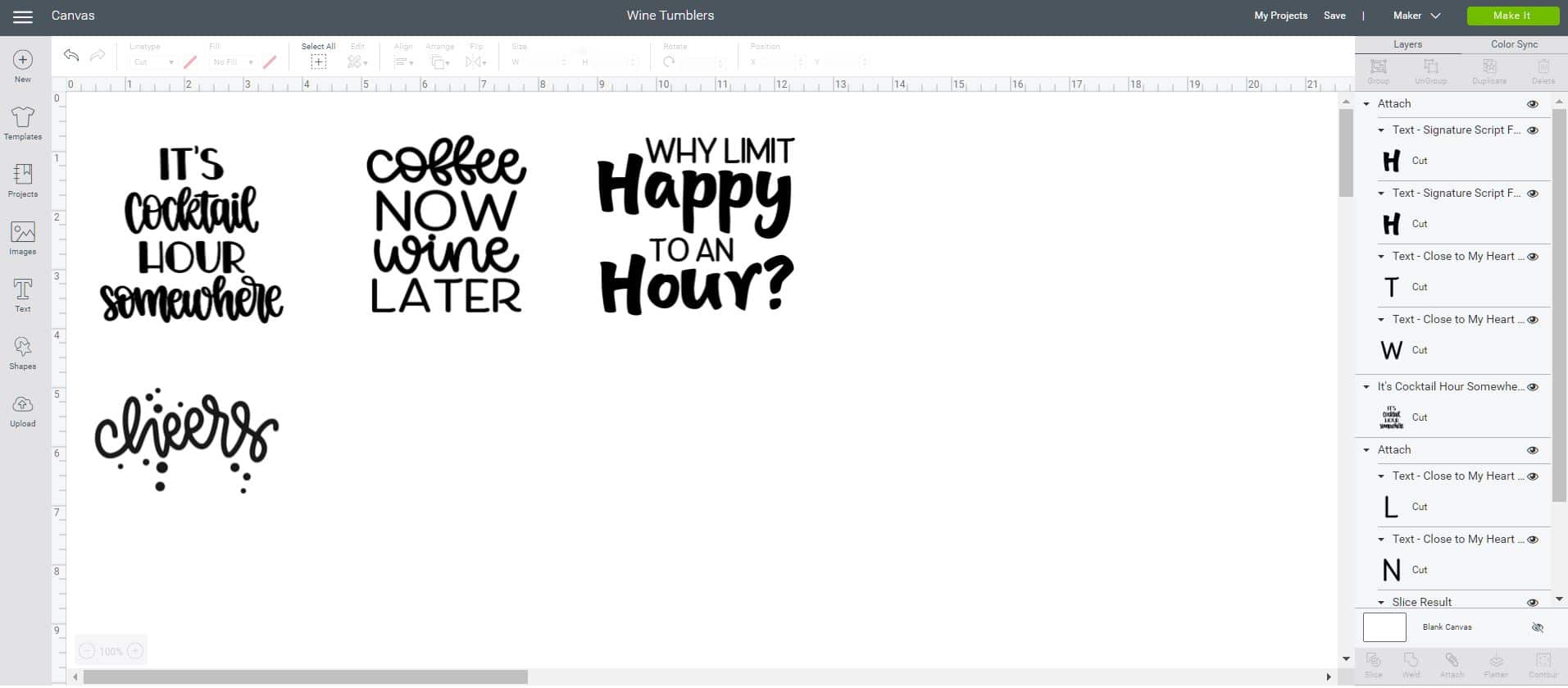The image size is (1568, 688).
Task: Collapse the Slice Result layer group
Action: (x=1381, y=603)
